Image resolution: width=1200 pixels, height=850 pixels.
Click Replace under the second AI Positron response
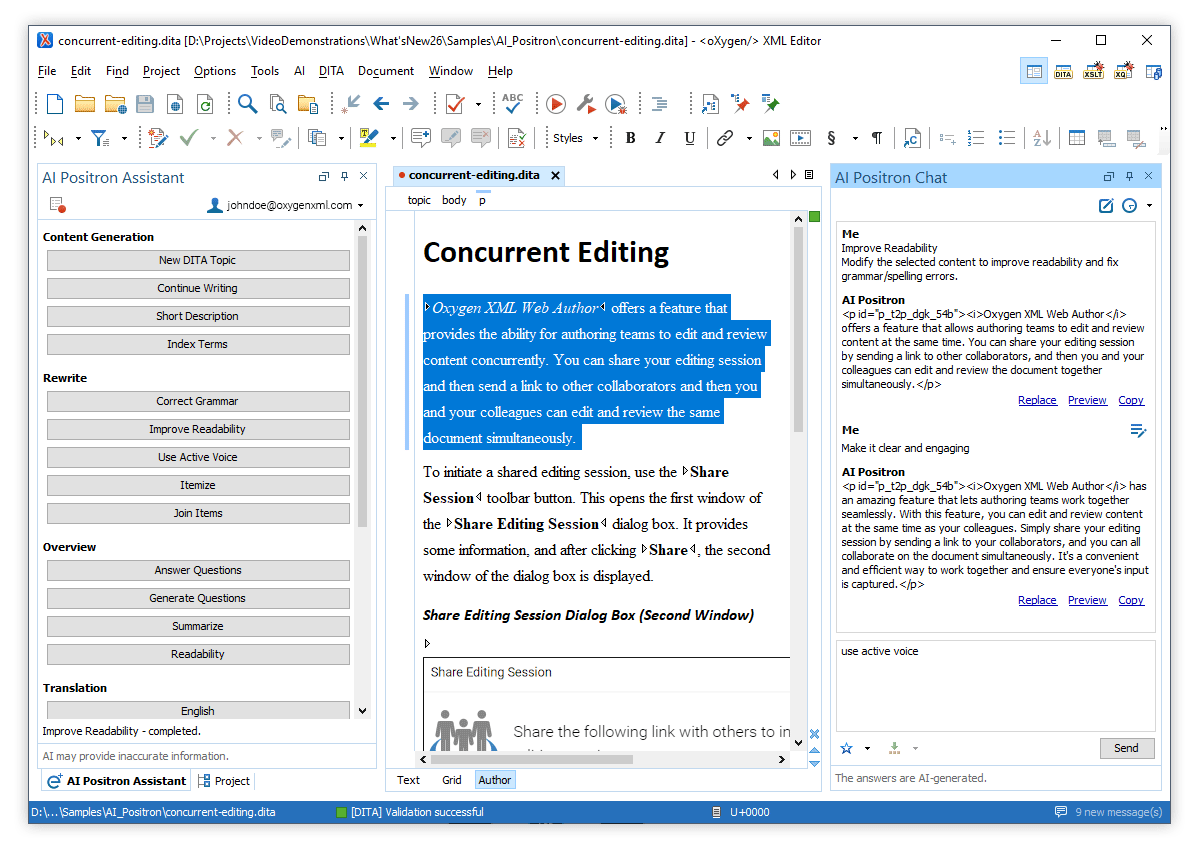click(x=1037, y=600)
